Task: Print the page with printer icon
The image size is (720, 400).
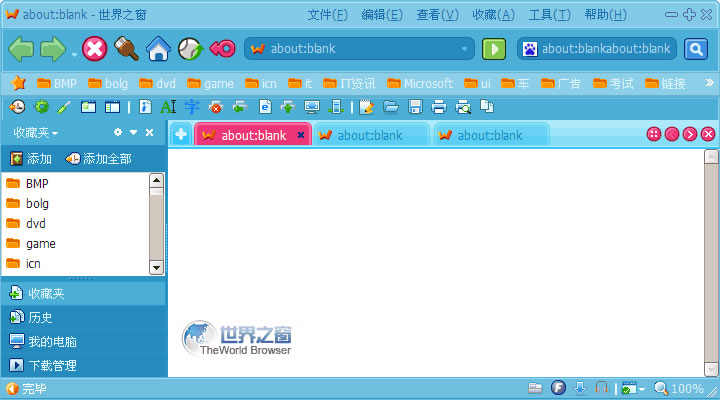Action: point(439,107)
